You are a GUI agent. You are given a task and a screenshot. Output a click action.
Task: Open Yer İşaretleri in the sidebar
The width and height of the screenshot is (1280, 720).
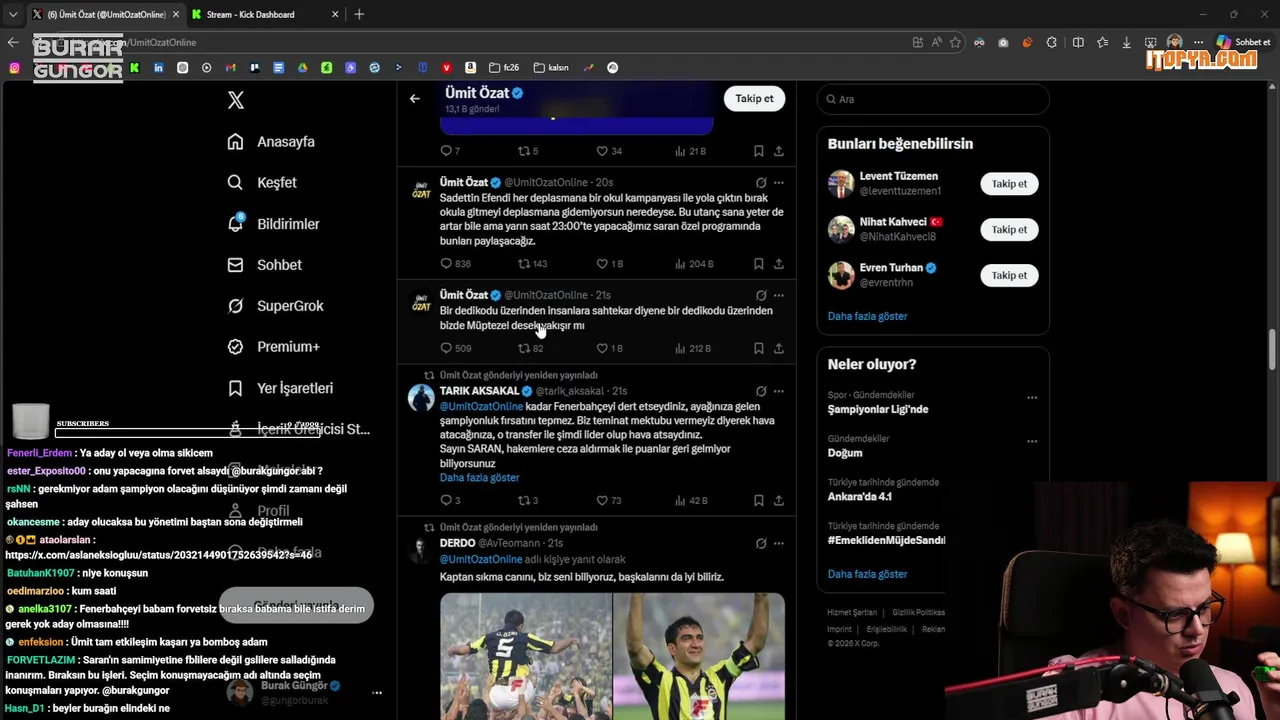tap(280, 388)
